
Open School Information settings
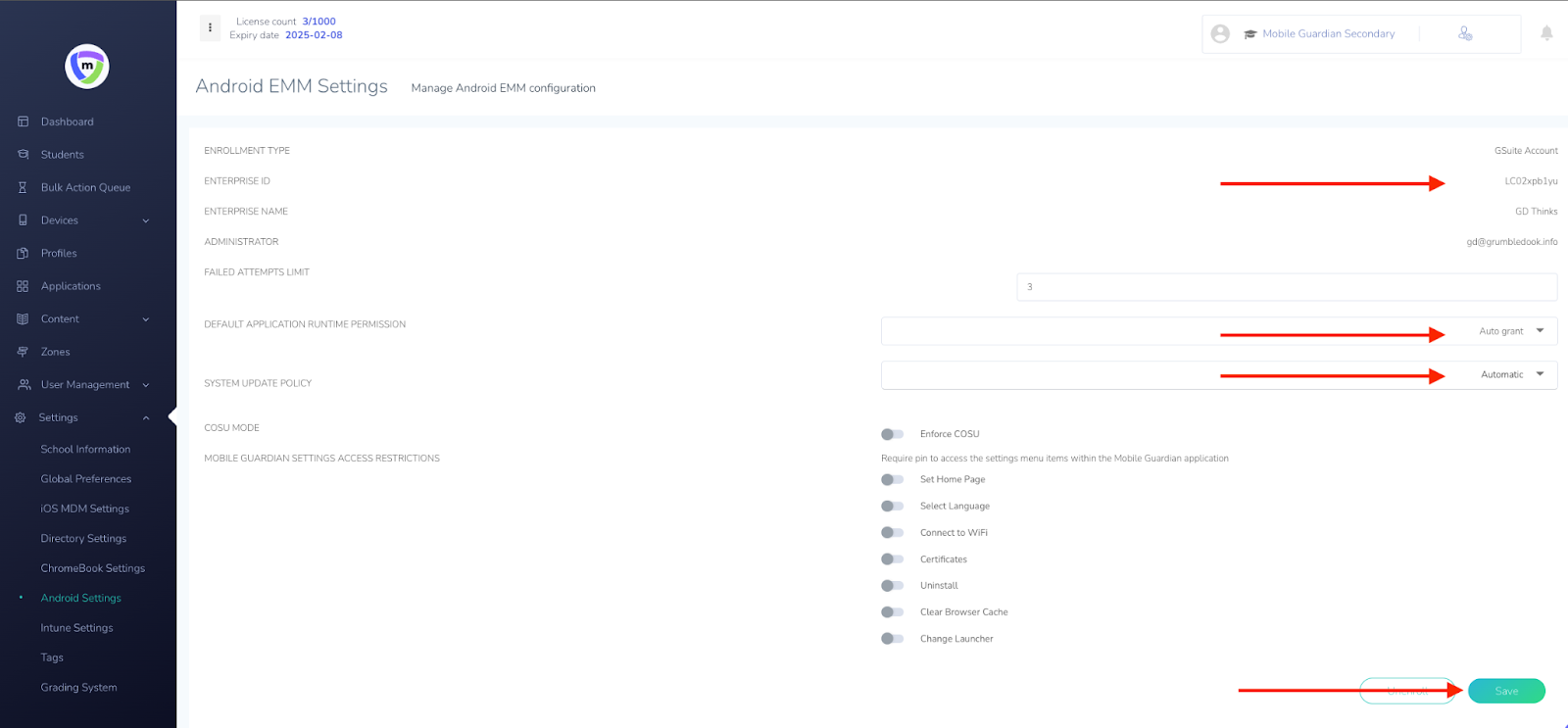(85, 450)
